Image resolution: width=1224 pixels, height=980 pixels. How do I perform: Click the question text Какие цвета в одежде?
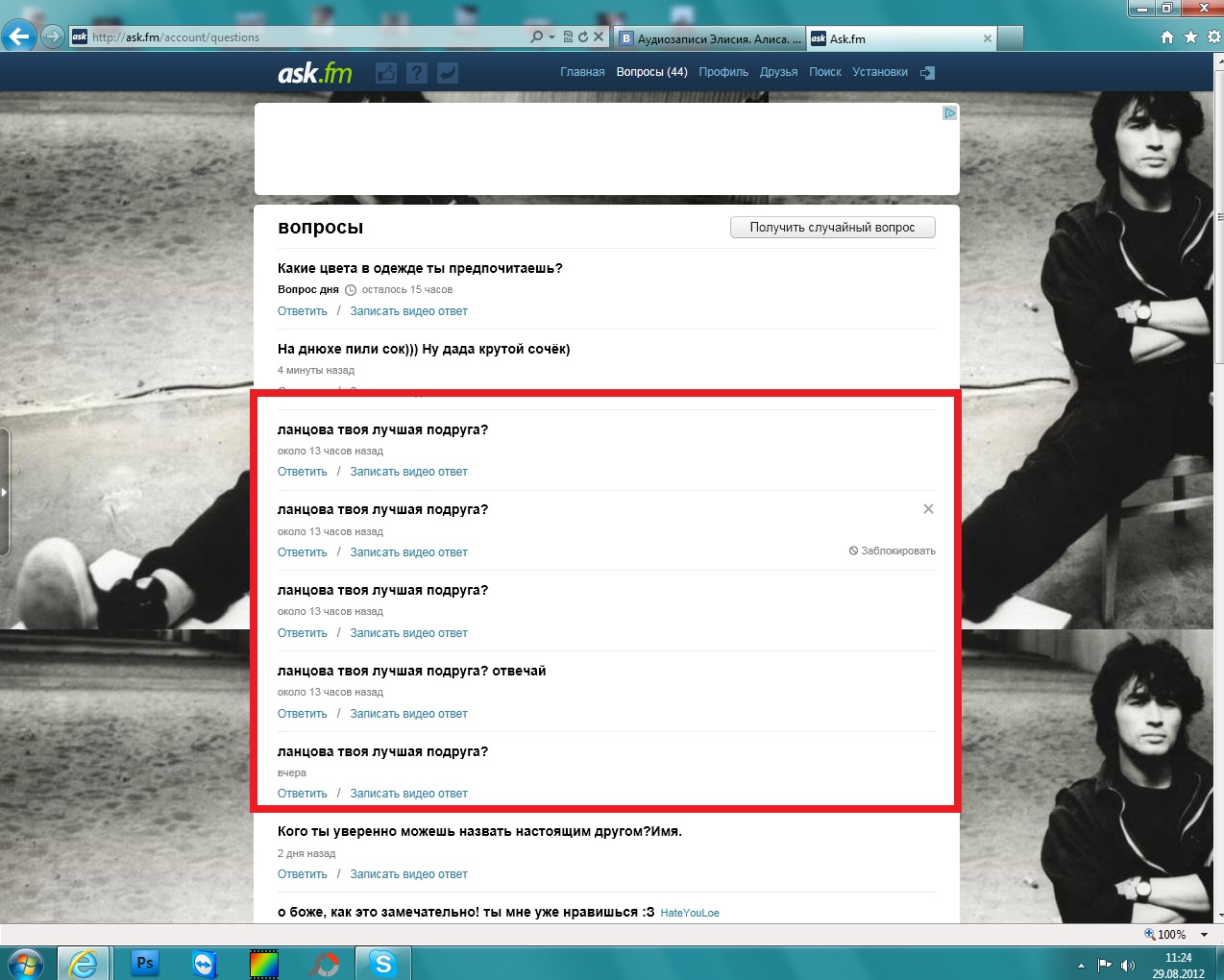pyautogui.click(x=420, y=268)
